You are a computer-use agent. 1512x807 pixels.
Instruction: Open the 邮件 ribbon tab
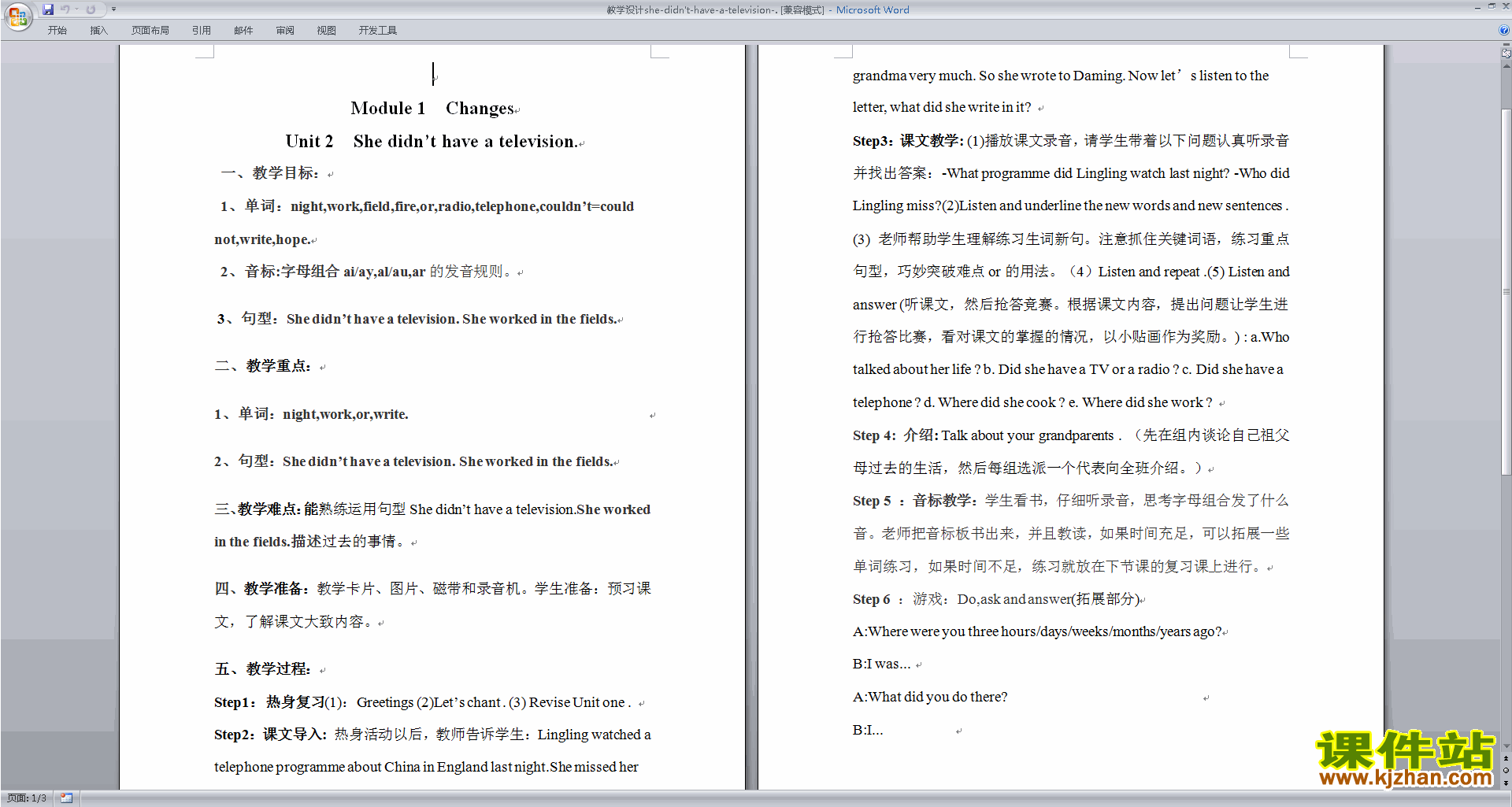[243, 30]
